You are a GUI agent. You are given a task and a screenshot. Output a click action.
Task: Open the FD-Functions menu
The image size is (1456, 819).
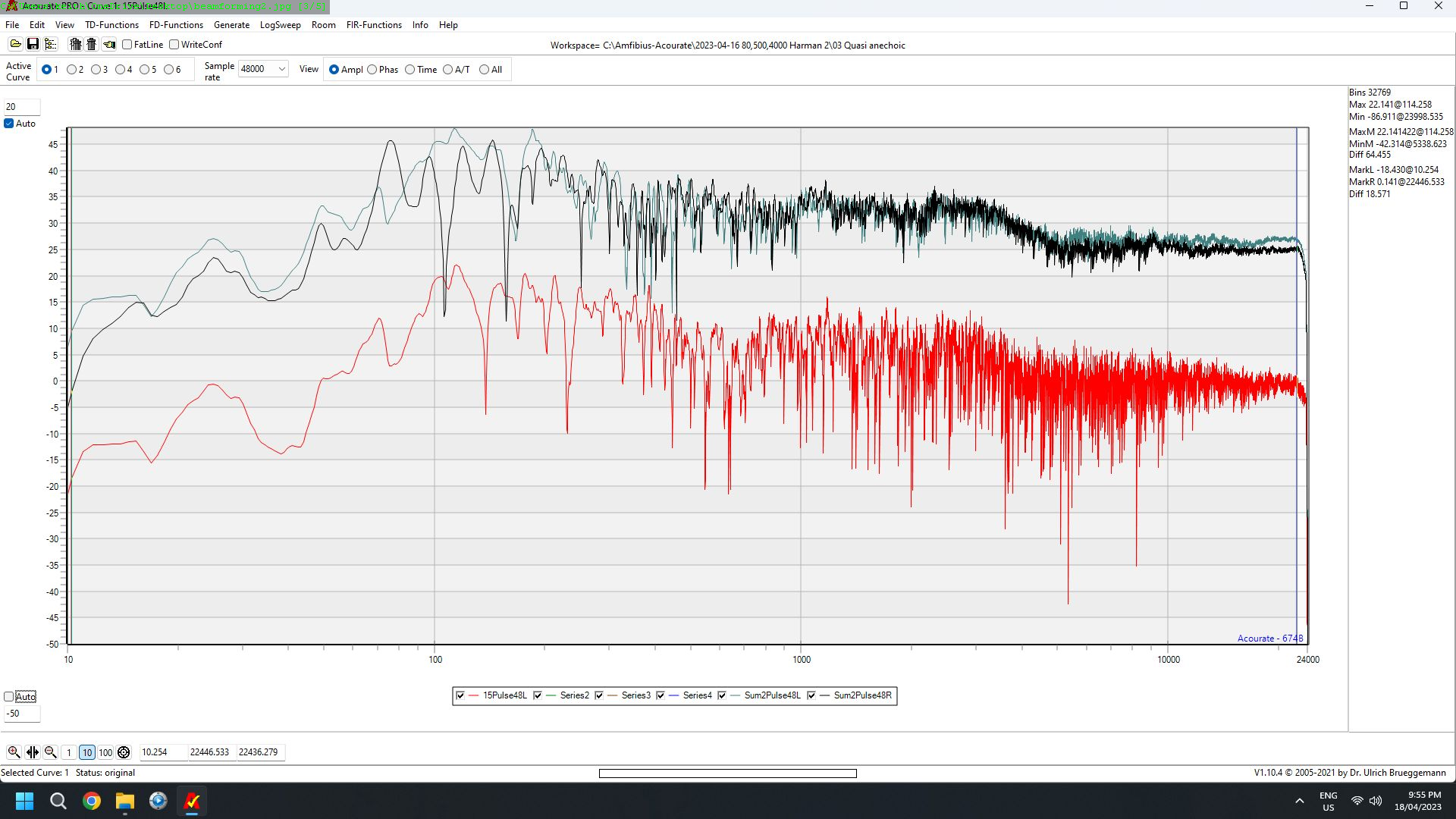tap(176, 25)
